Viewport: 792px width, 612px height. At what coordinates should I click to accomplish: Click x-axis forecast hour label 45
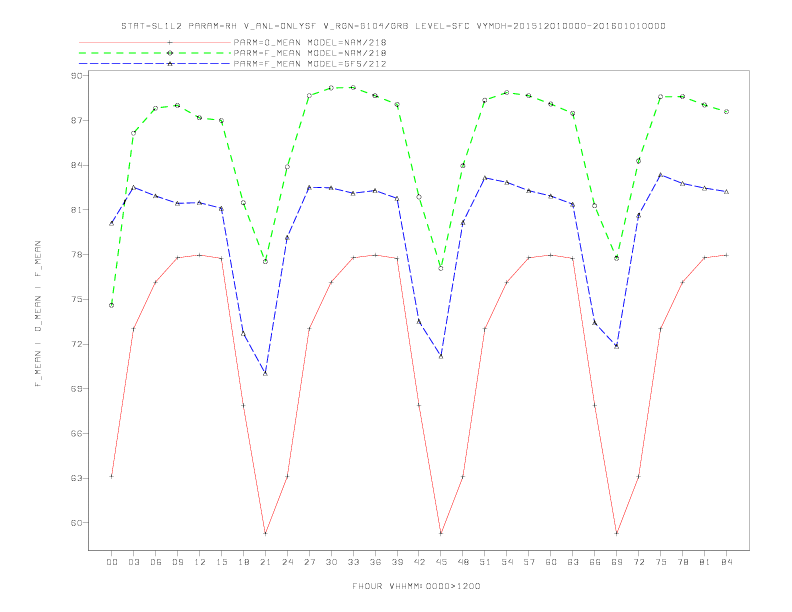click(x=441, y=562)
